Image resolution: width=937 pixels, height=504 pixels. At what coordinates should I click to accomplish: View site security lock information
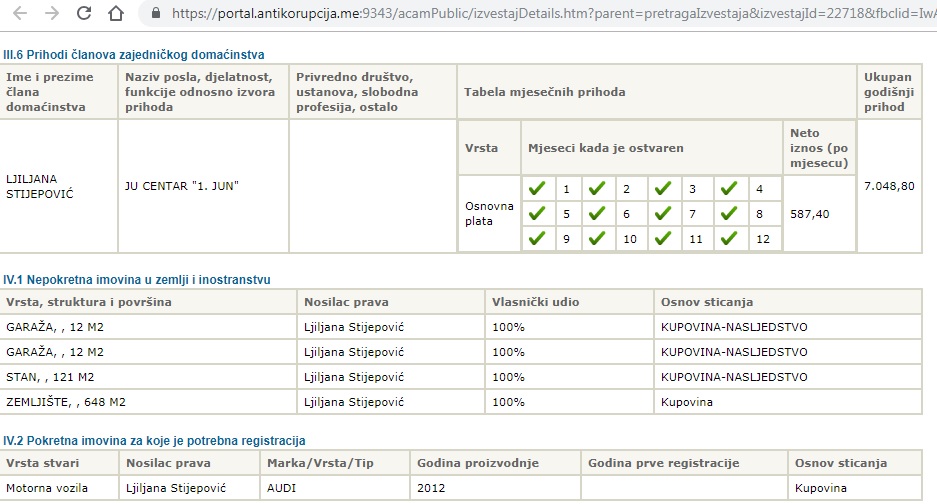click(154, 15)
